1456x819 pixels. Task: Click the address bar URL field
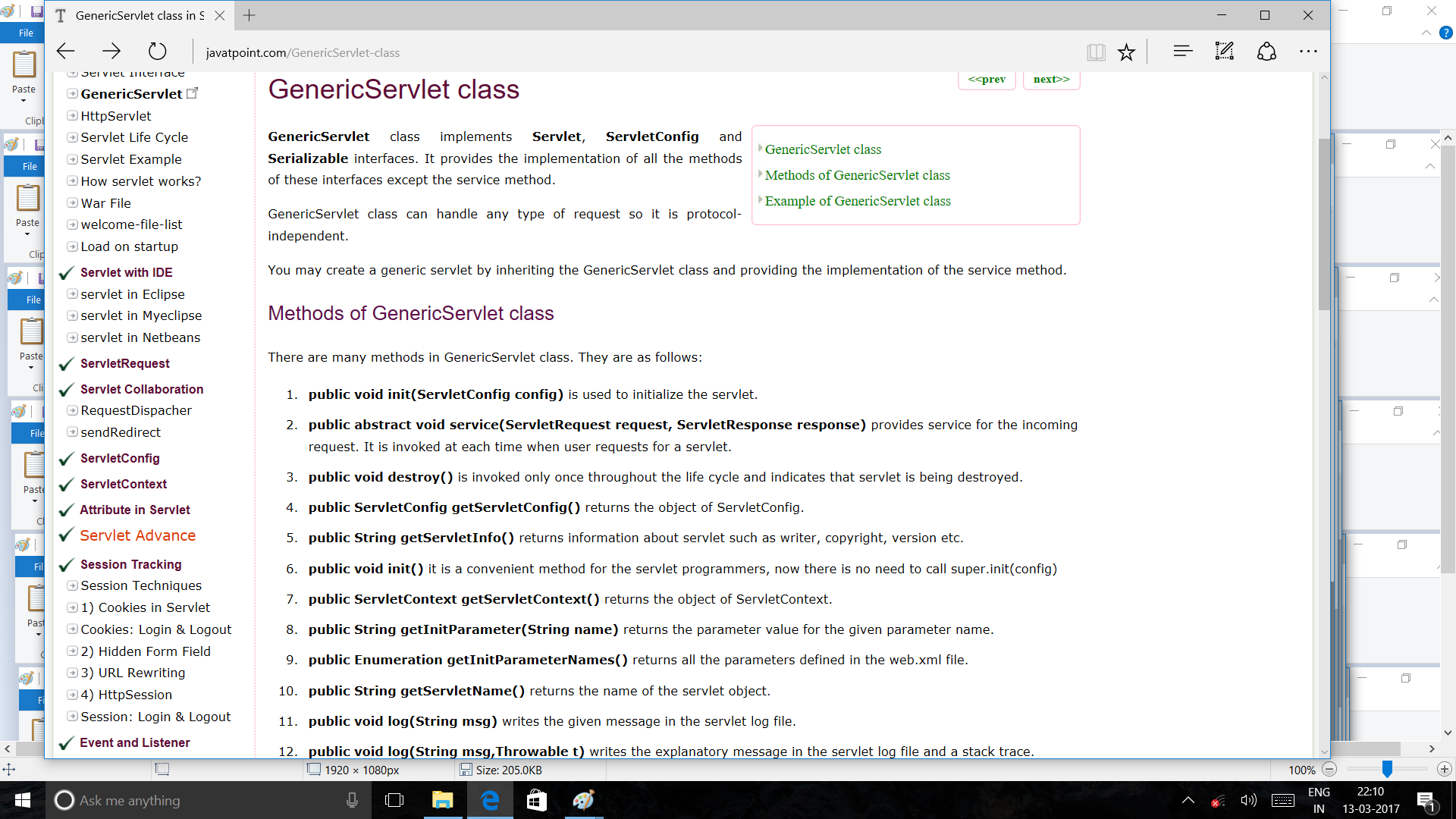531,52
